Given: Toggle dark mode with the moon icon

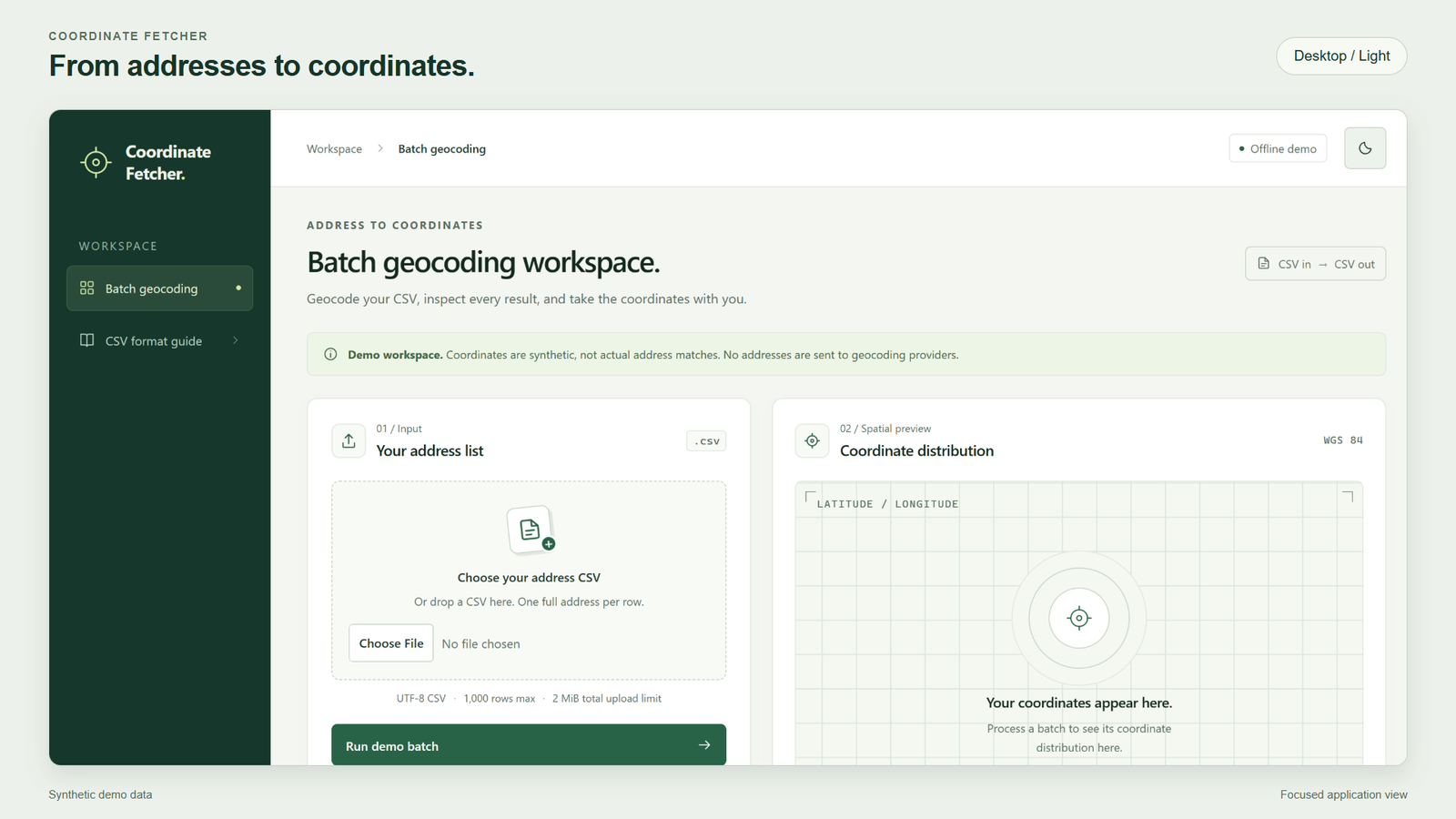Looking at the screenshot, I should (1365, 148).
